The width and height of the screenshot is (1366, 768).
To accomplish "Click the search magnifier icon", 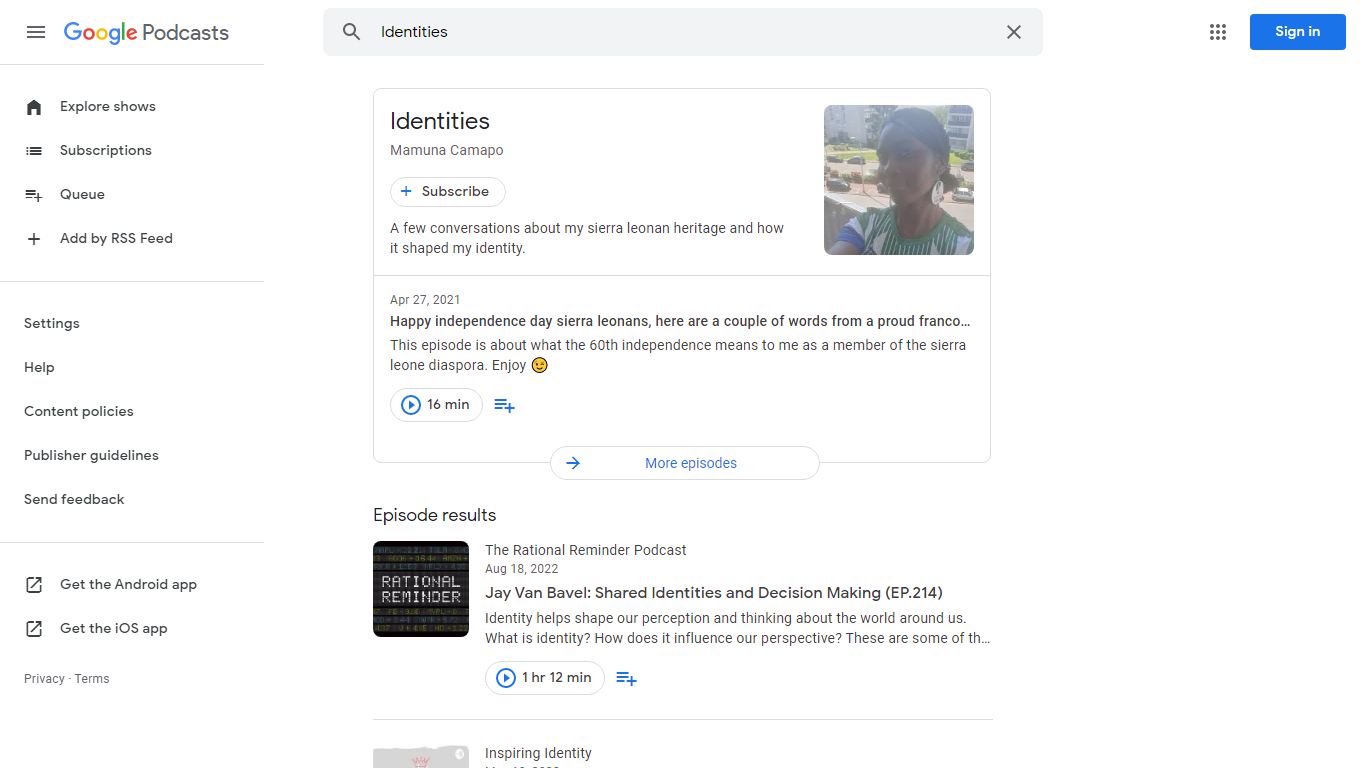I will click(x=351, y=32).
